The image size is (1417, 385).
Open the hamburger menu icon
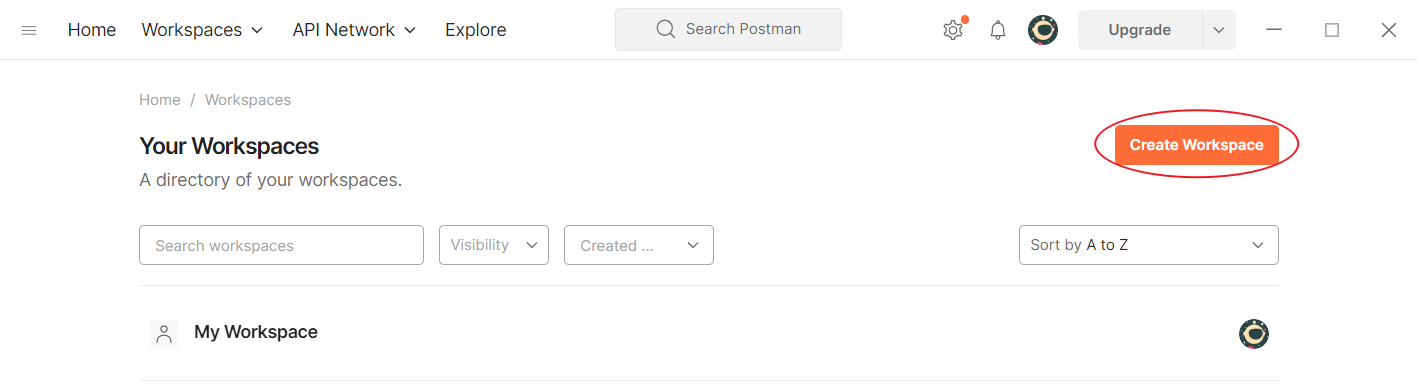point(29,30)
